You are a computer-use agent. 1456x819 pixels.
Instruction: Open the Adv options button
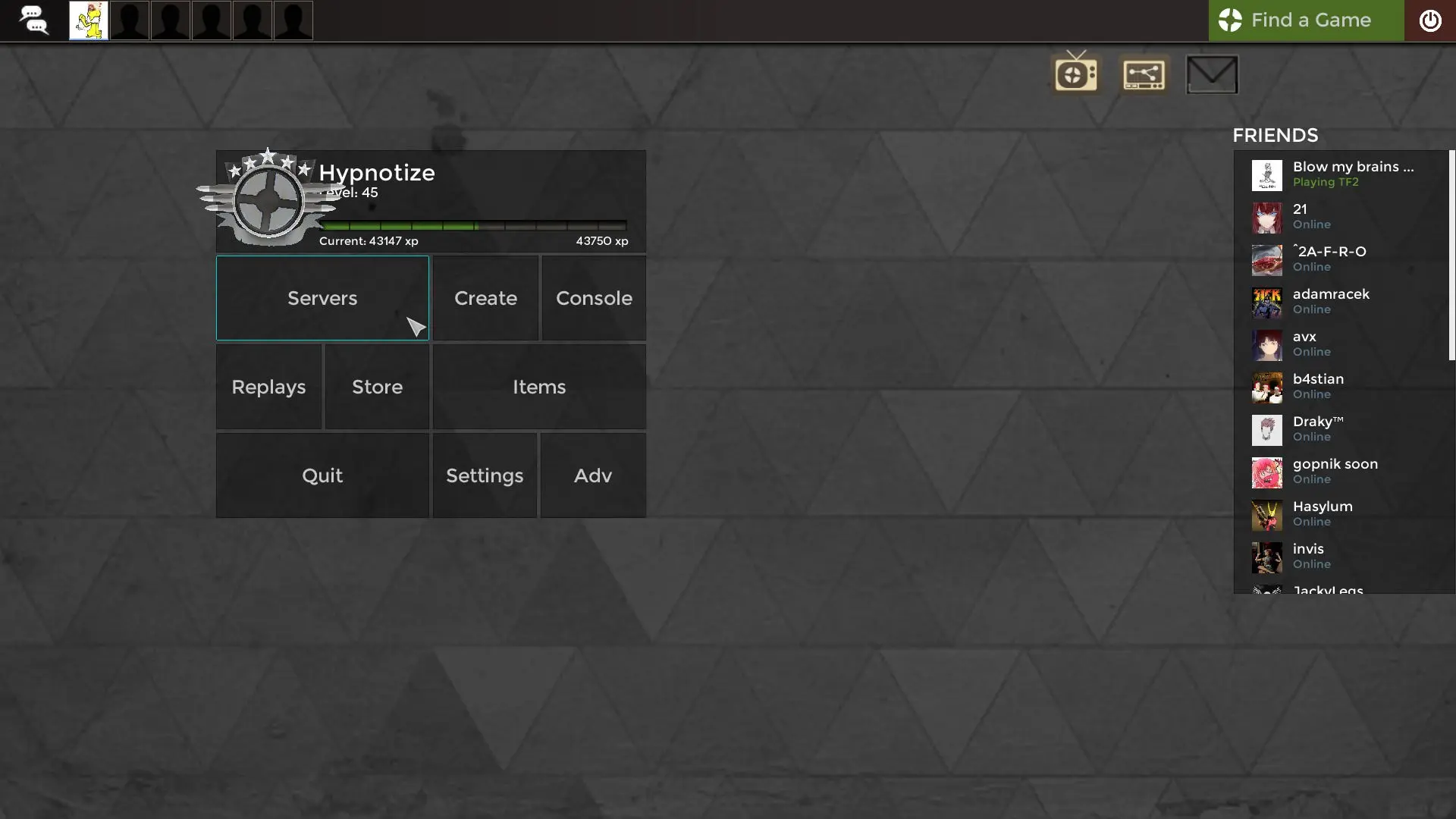click(x=592, y=475)
